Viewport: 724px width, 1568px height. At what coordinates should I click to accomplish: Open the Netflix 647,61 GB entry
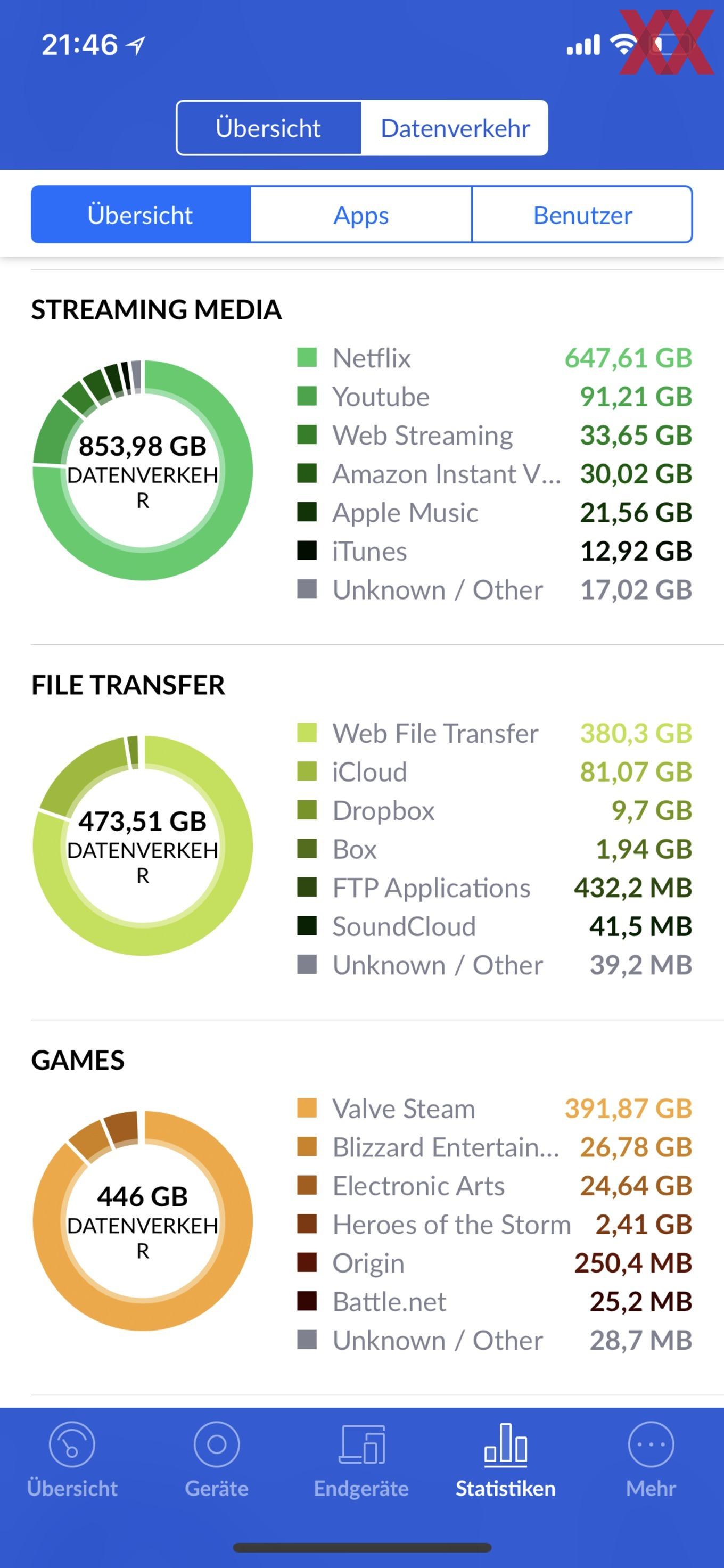tap(495, 358)
